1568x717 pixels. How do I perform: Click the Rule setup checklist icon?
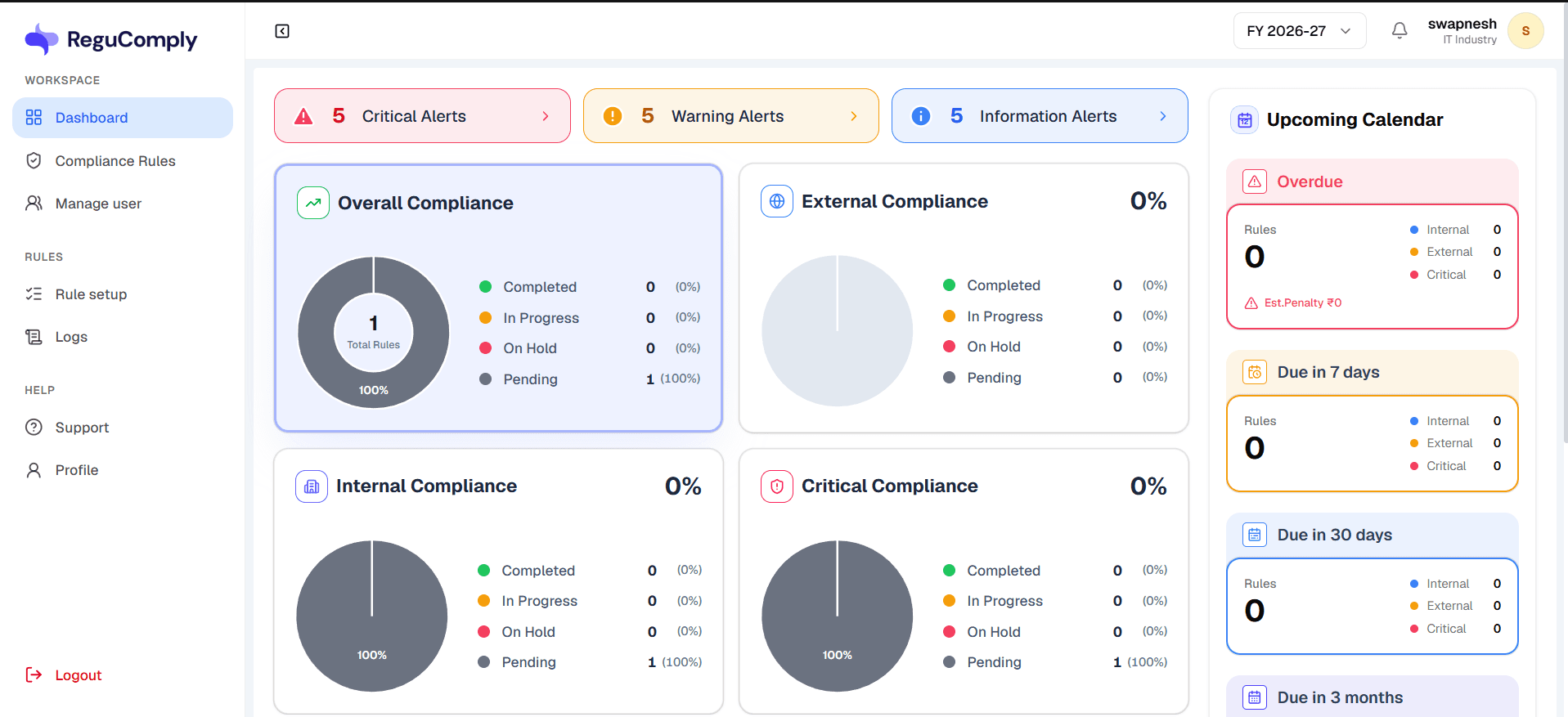click(x=34, y=294)
